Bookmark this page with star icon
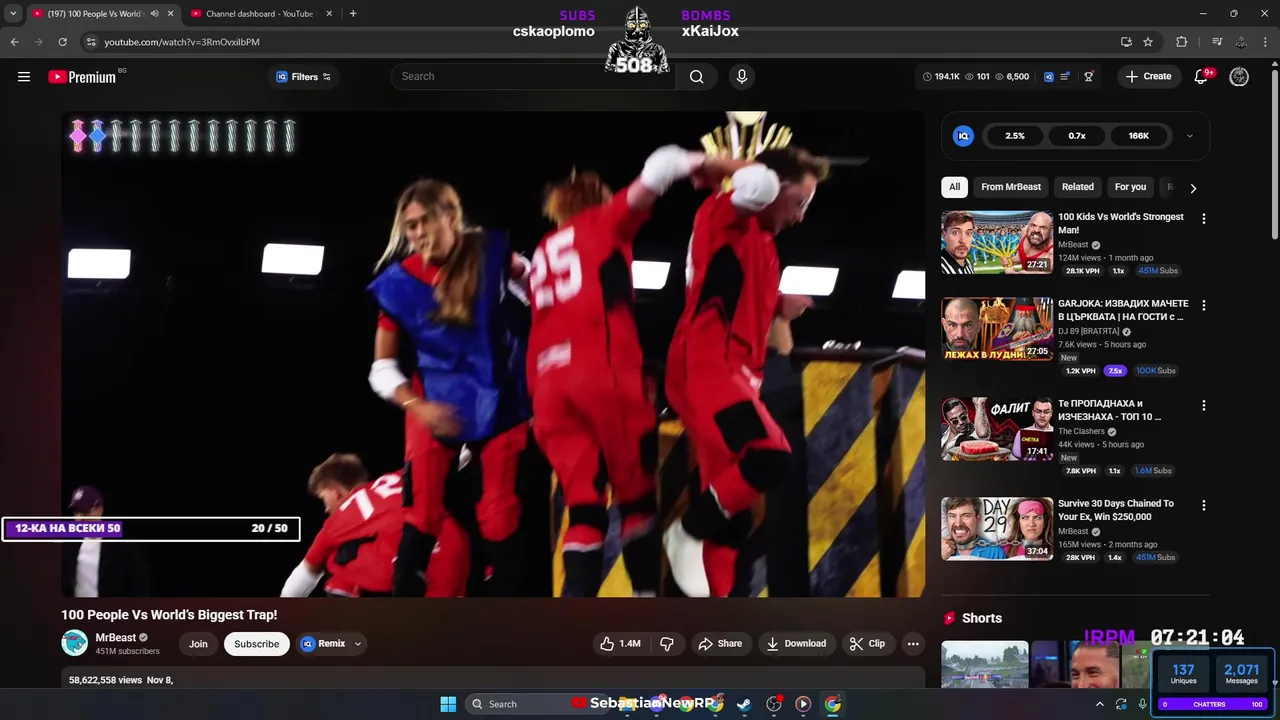 click(x=1148, y=42)
